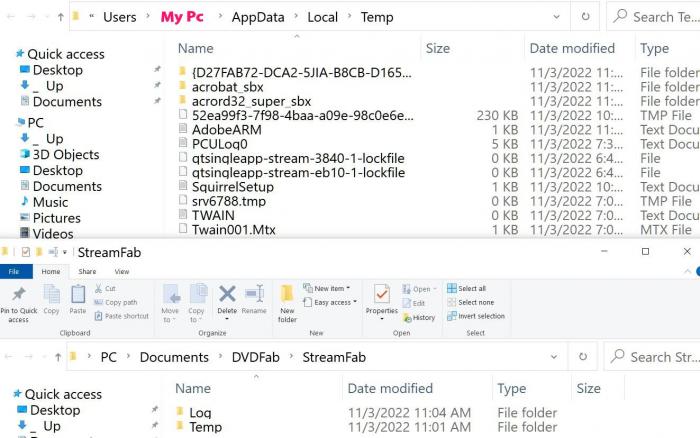Switch to the Home ribbon tab
The width and height of the screenshot is (700, 438).
tap(51, 271)
